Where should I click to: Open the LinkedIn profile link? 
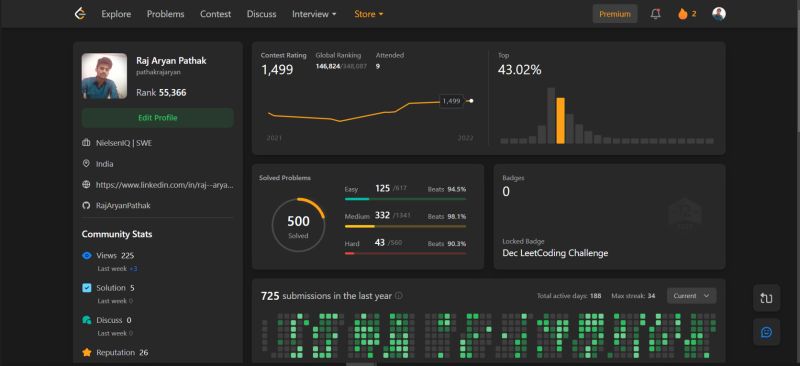165,185
